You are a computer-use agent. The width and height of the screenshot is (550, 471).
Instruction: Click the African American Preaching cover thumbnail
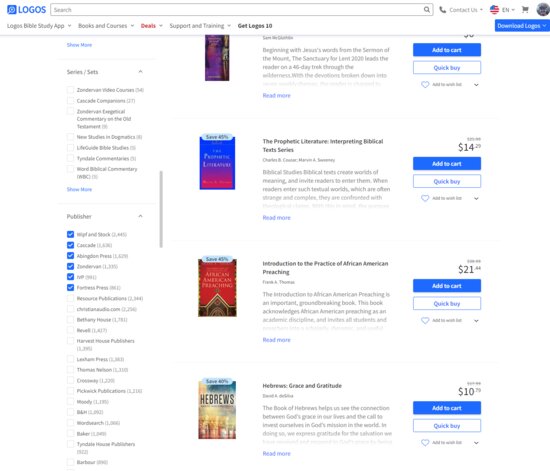point(217,287)
